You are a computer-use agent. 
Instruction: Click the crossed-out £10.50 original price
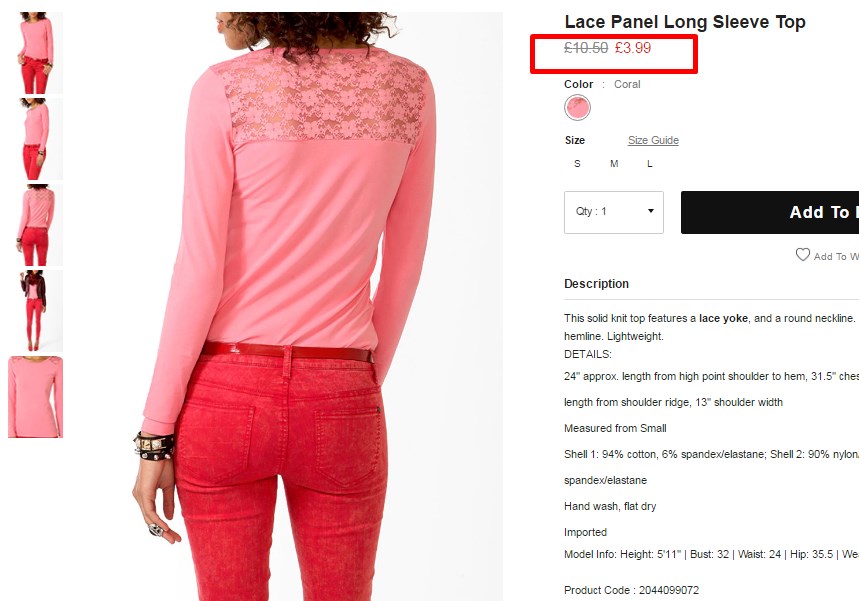(x=586, y=48)
